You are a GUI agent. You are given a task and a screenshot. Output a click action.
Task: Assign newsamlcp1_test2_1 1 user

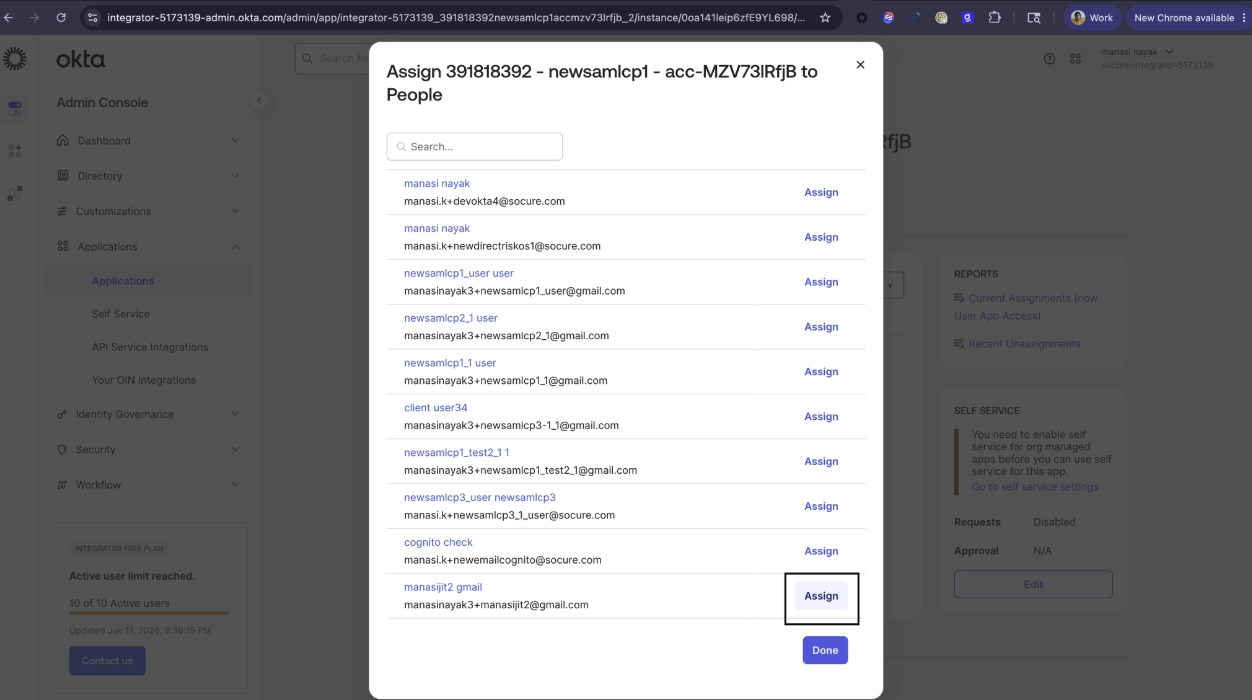coord(821,462)
